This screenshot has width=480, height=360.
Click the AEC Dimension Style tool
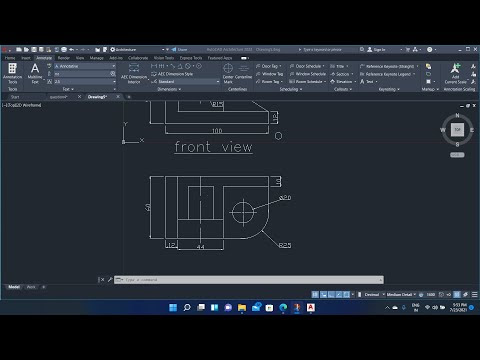click(172, 74)
